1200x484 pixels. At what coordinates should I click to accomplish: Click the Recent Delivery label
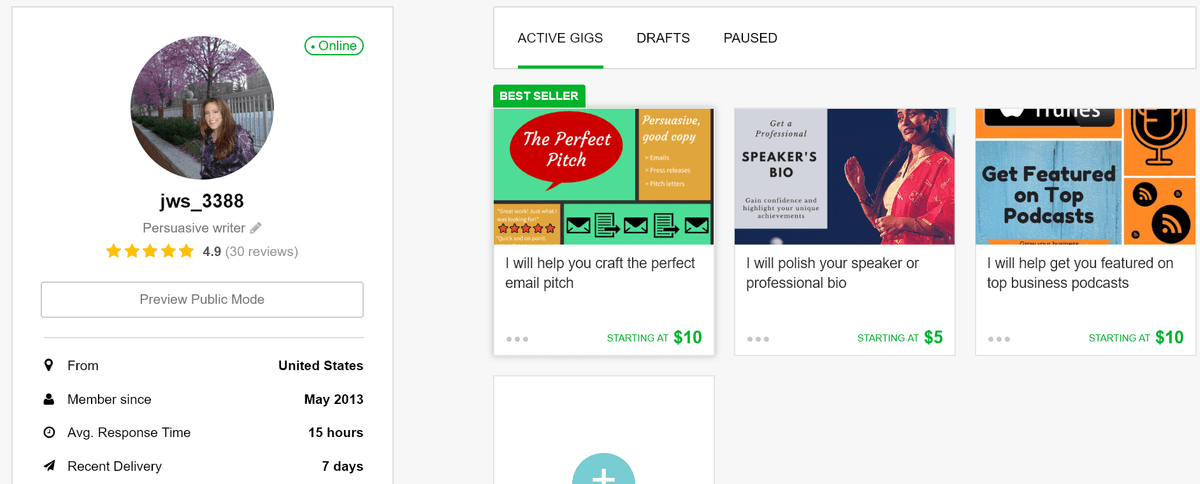pos(114,466)
